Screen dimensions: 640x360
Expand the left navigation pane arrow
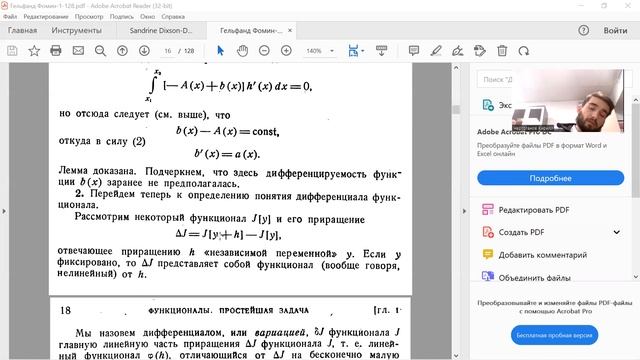4,211
